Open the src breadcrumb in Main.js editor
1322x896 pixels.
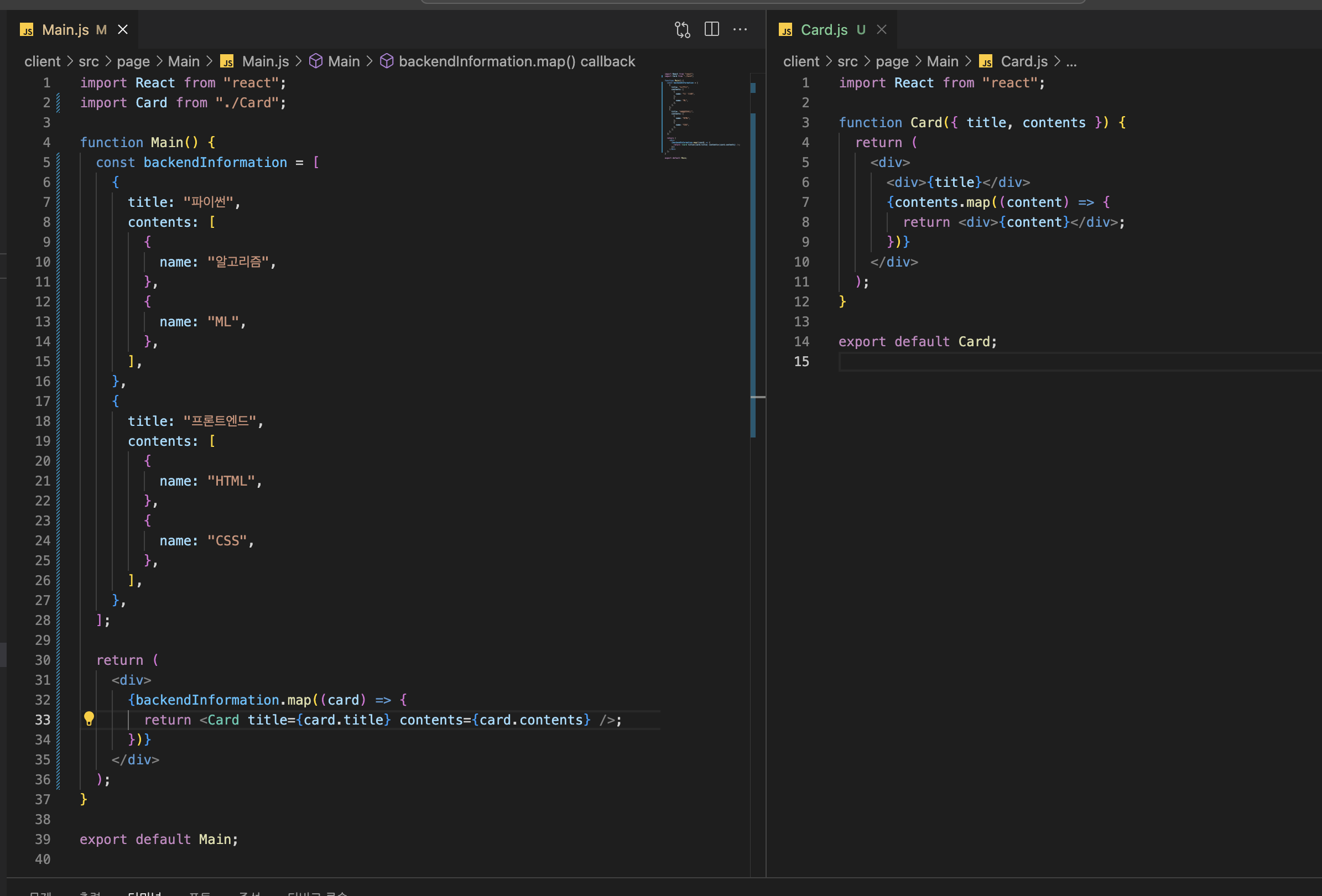(x=88, y=61)
